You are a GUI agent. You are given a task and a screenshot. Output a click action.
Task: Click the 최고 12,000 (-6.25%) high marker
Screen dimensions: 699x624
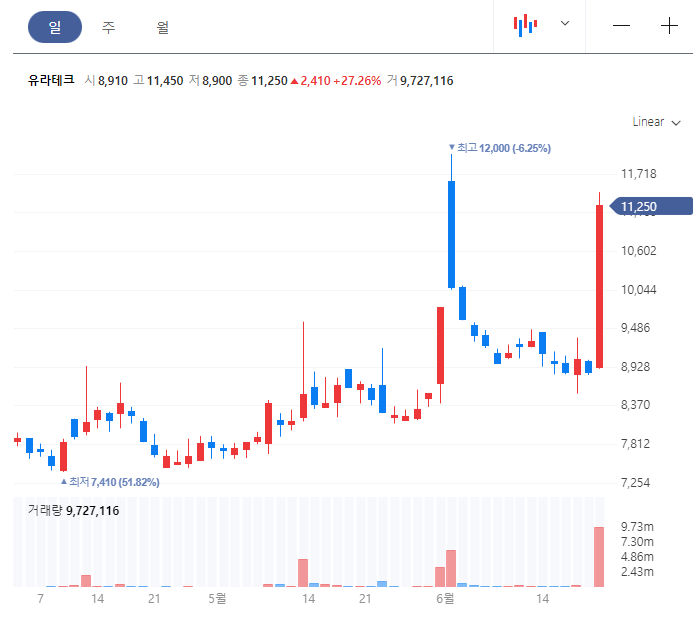[x=500, y=148]
